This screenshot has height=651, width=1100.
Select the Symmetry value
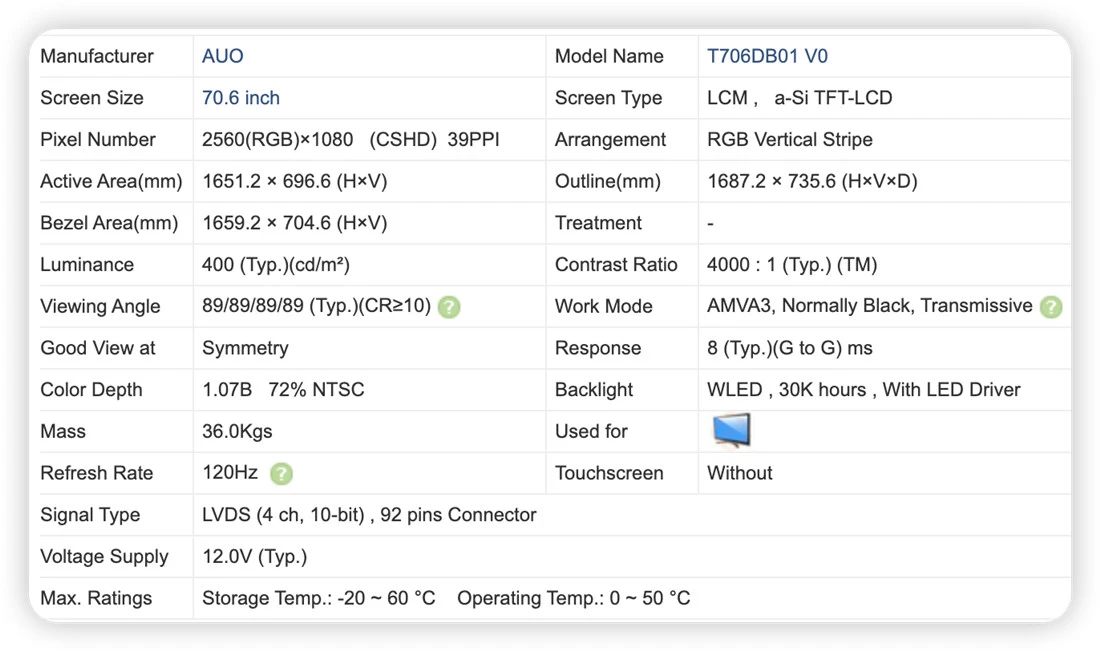[x=246, y=348]
